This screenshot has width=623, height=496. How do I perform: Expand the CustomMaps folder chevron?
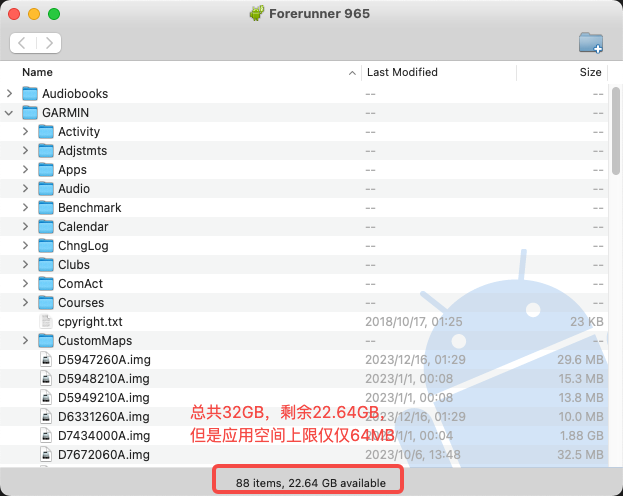click(x=25, y=341)
